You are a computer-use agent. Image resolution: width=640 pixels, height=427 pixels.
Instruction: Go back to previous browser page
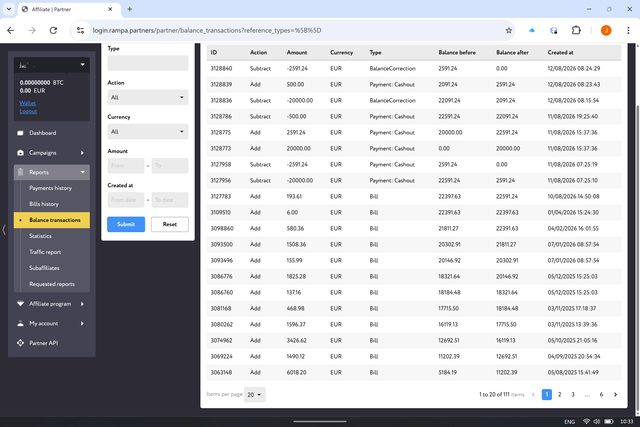(x=11, y=30)
